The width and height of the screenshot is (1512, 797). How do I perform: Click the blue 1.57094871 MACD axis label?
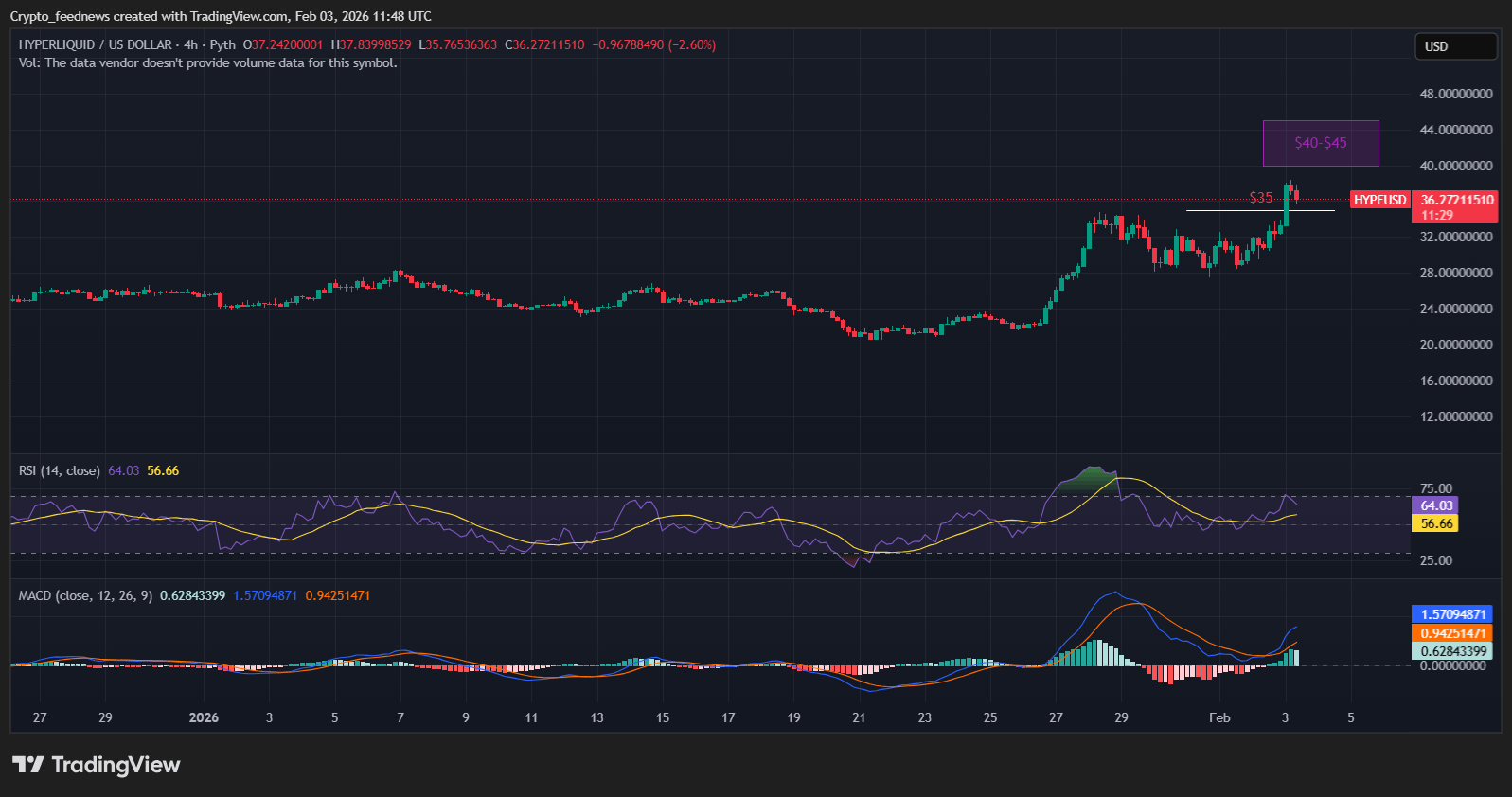(1452, 614)
